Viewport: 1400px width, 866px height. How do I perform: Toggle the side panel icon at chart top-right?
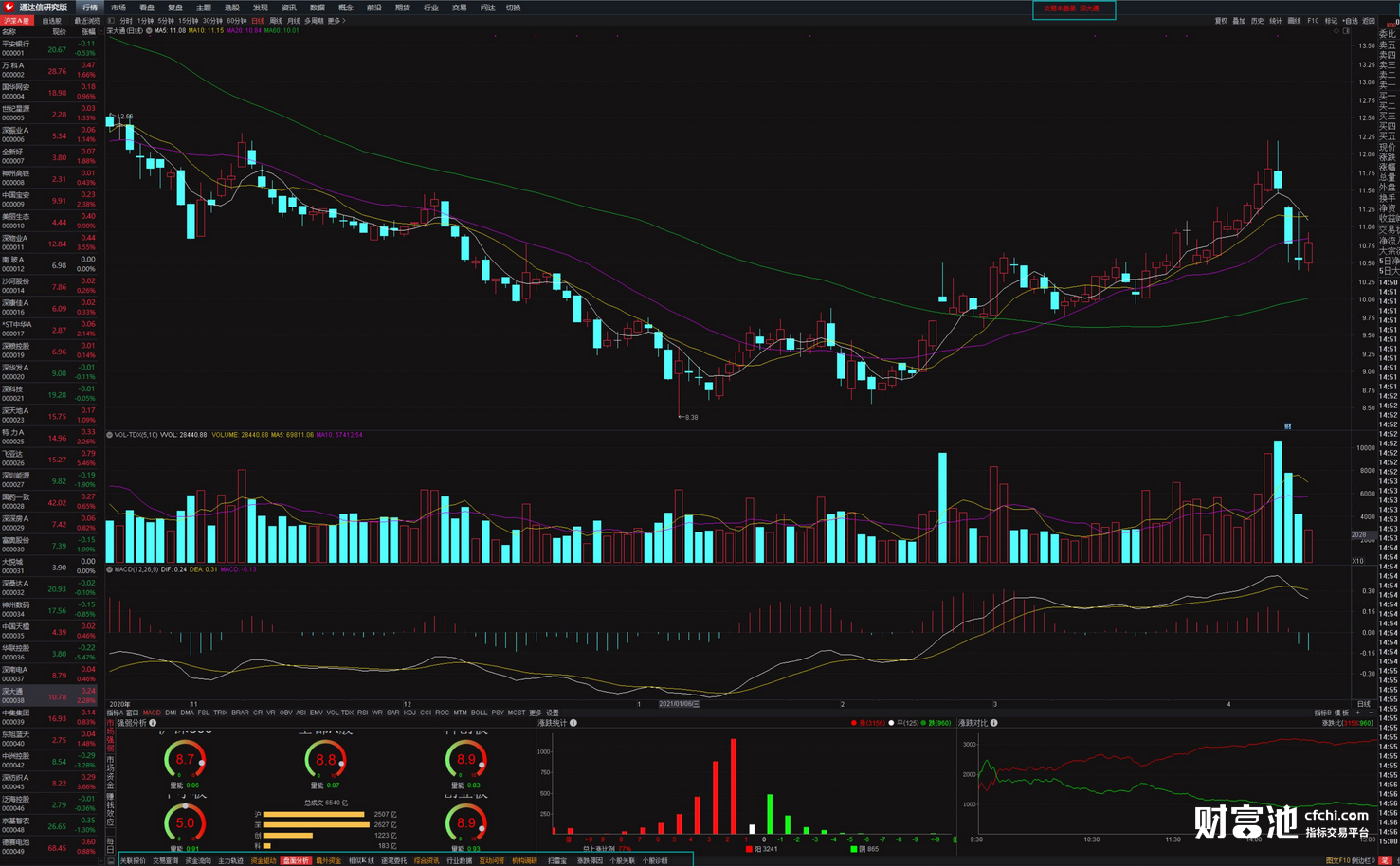coord(1346,31)
